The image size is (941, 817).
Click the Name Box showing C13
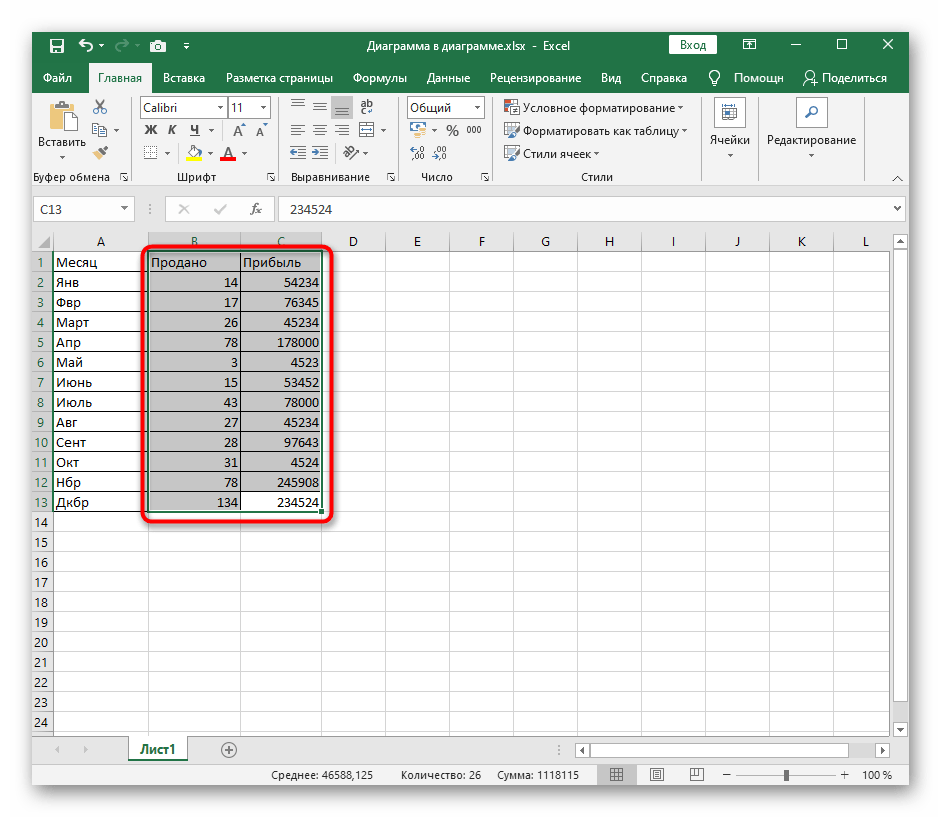click(75, 209)
